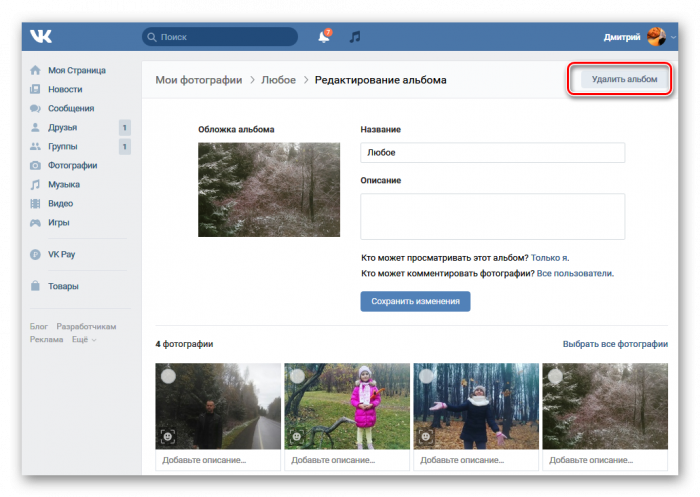Click the Товары bag icon
This screenshot has width=700, height=497.
[36, 286]
